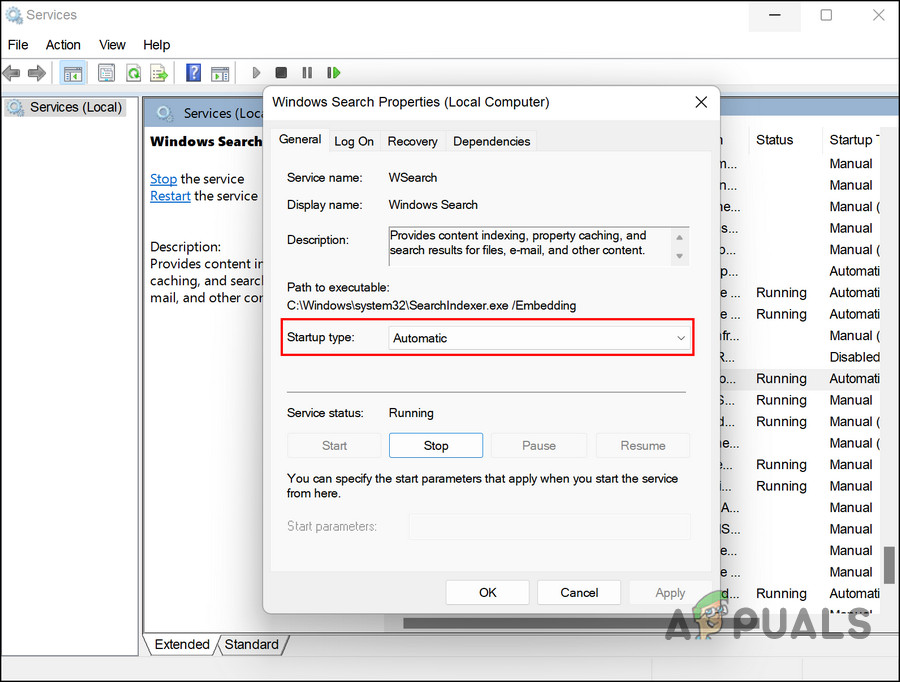Click the Start parameters input field
The image size is (900, 682).
tap(549, 526)
